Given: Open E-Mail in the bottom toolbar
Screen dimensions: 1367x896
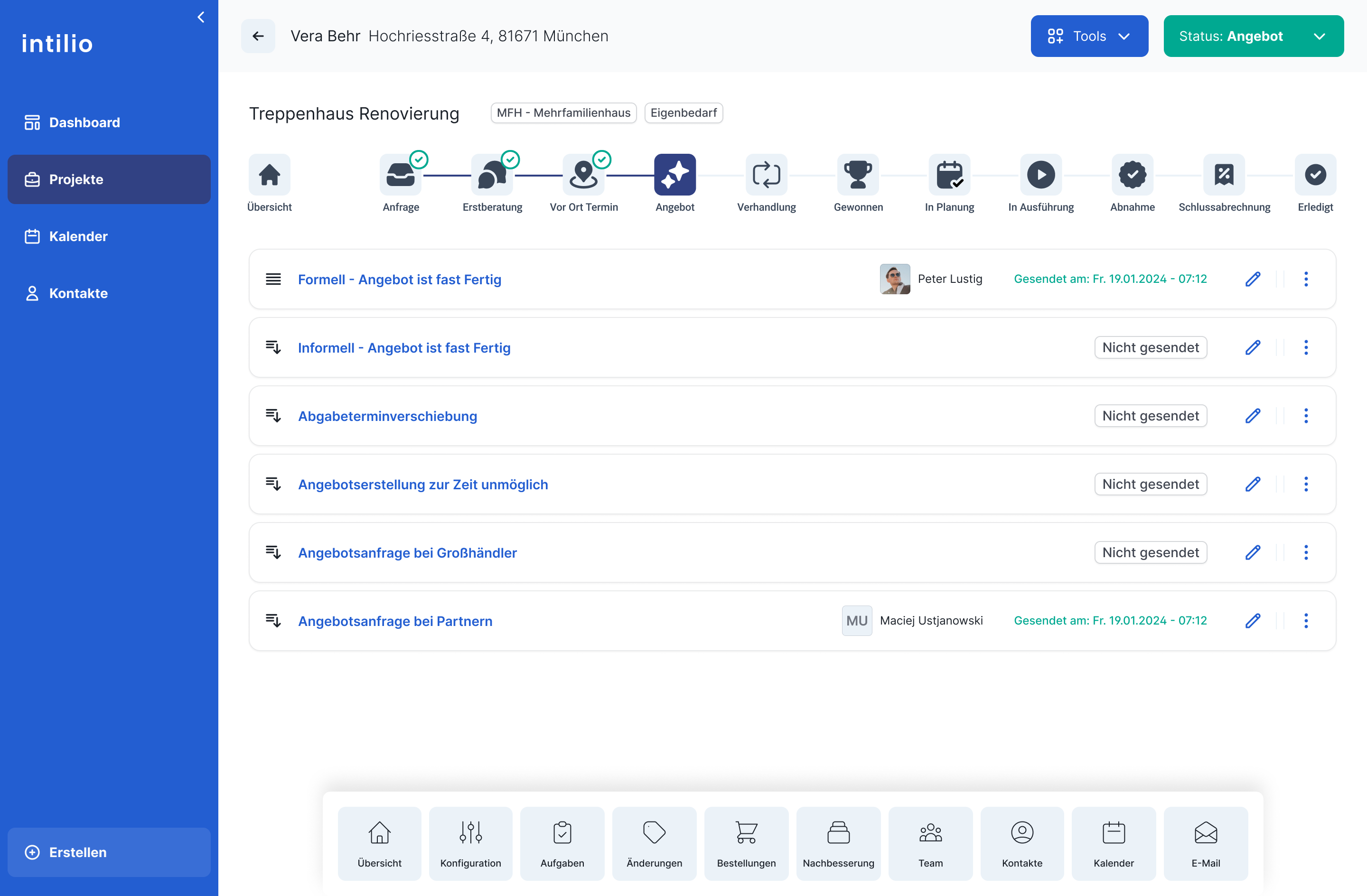Looking at the screenshot, I should coord(1206,843).
